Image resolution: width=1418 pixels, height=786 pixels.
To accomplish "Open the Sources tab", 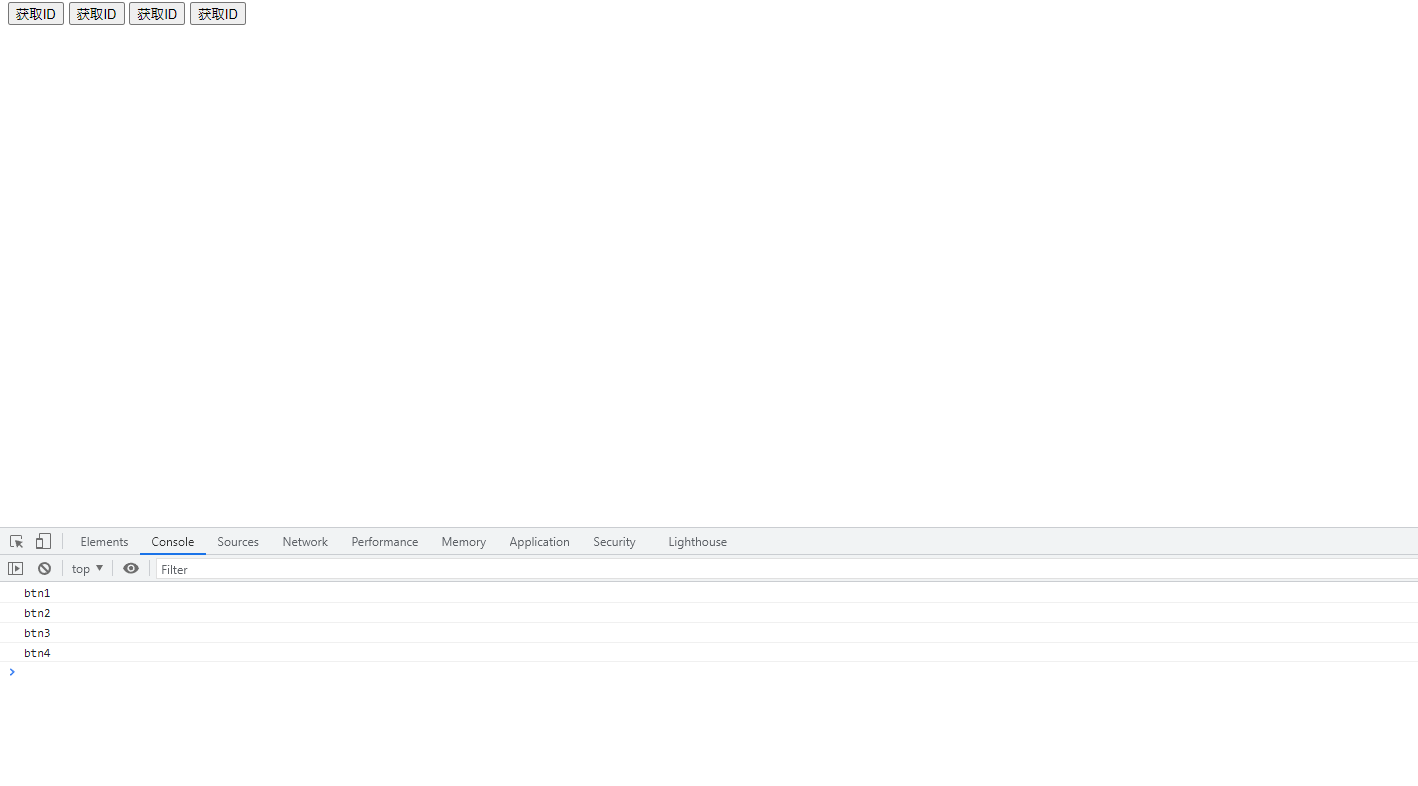I will 238,541.
